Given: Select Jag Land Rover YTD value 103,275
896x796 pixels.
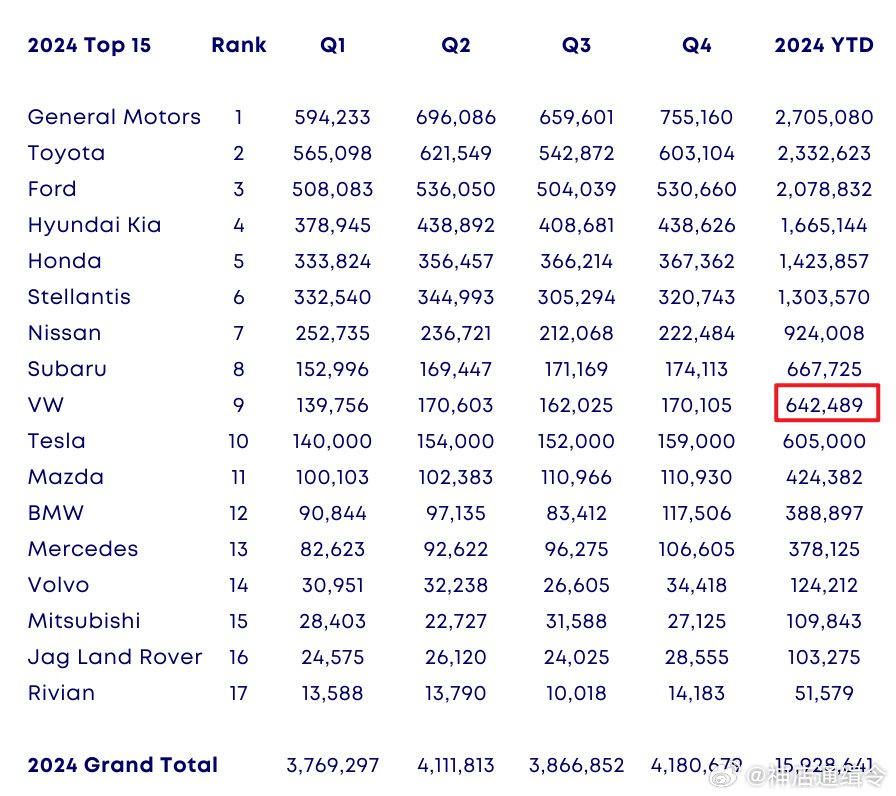Looking at the screenshot, I should tap(824, 658).
